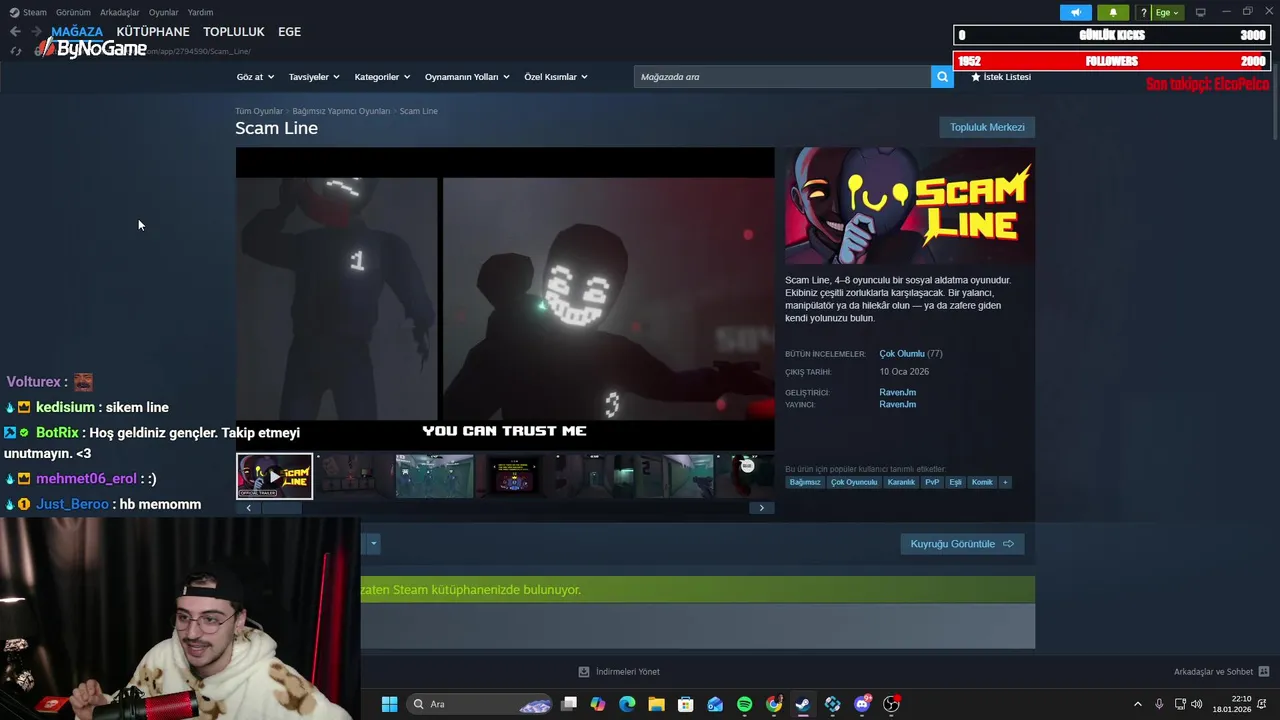The height and width of the screenshot is (720, 1280).
Task: Open Friends and Chat icon at bottom right
Action: click(1264, 672)
